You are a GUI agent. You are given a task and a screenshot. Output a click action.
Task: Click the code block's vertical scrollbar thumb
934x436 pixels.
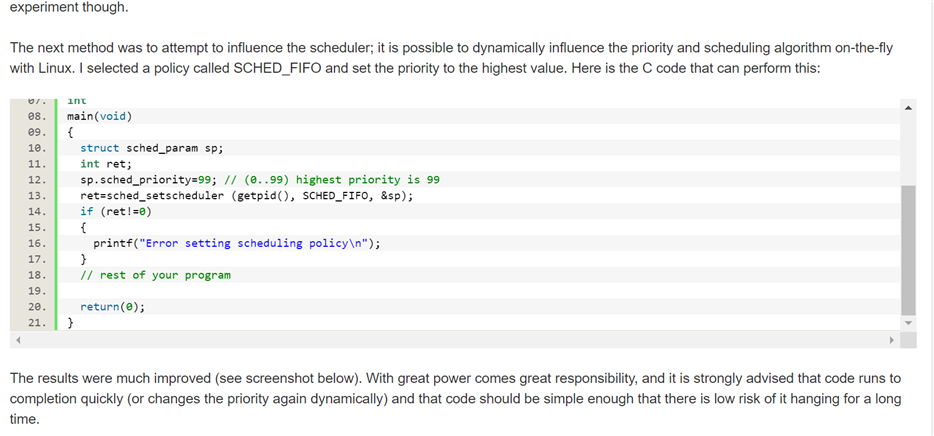tap(908, 250)
